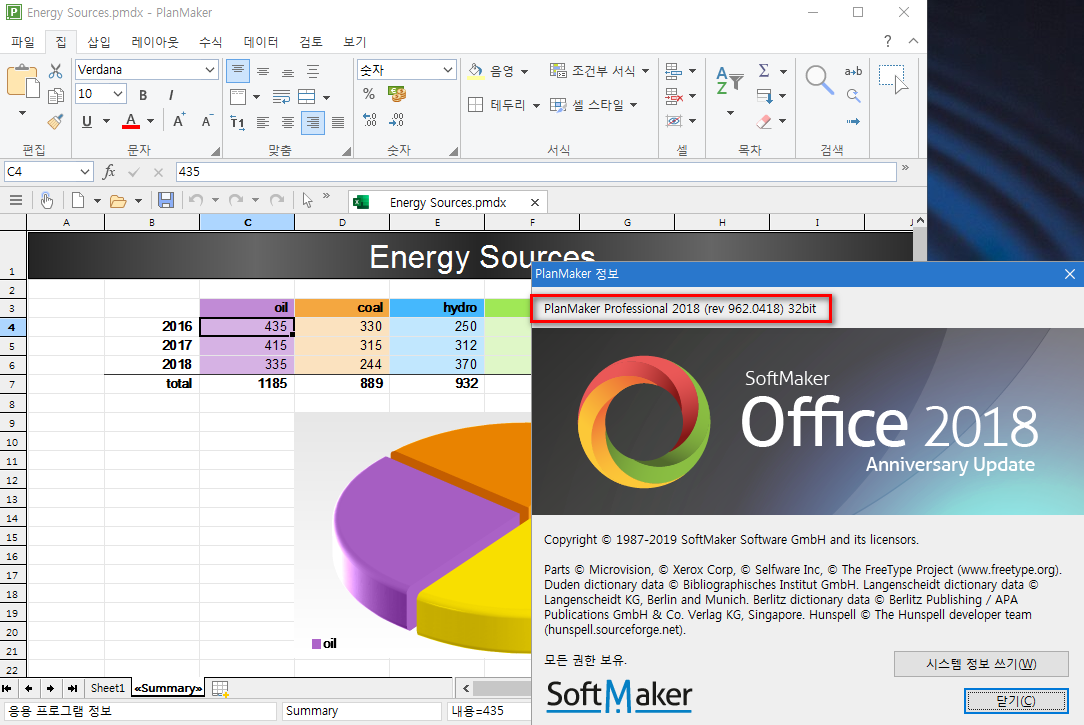Switch to the 레이아웃 ribbon tab
1084x725 pixels.
[155, 41]
